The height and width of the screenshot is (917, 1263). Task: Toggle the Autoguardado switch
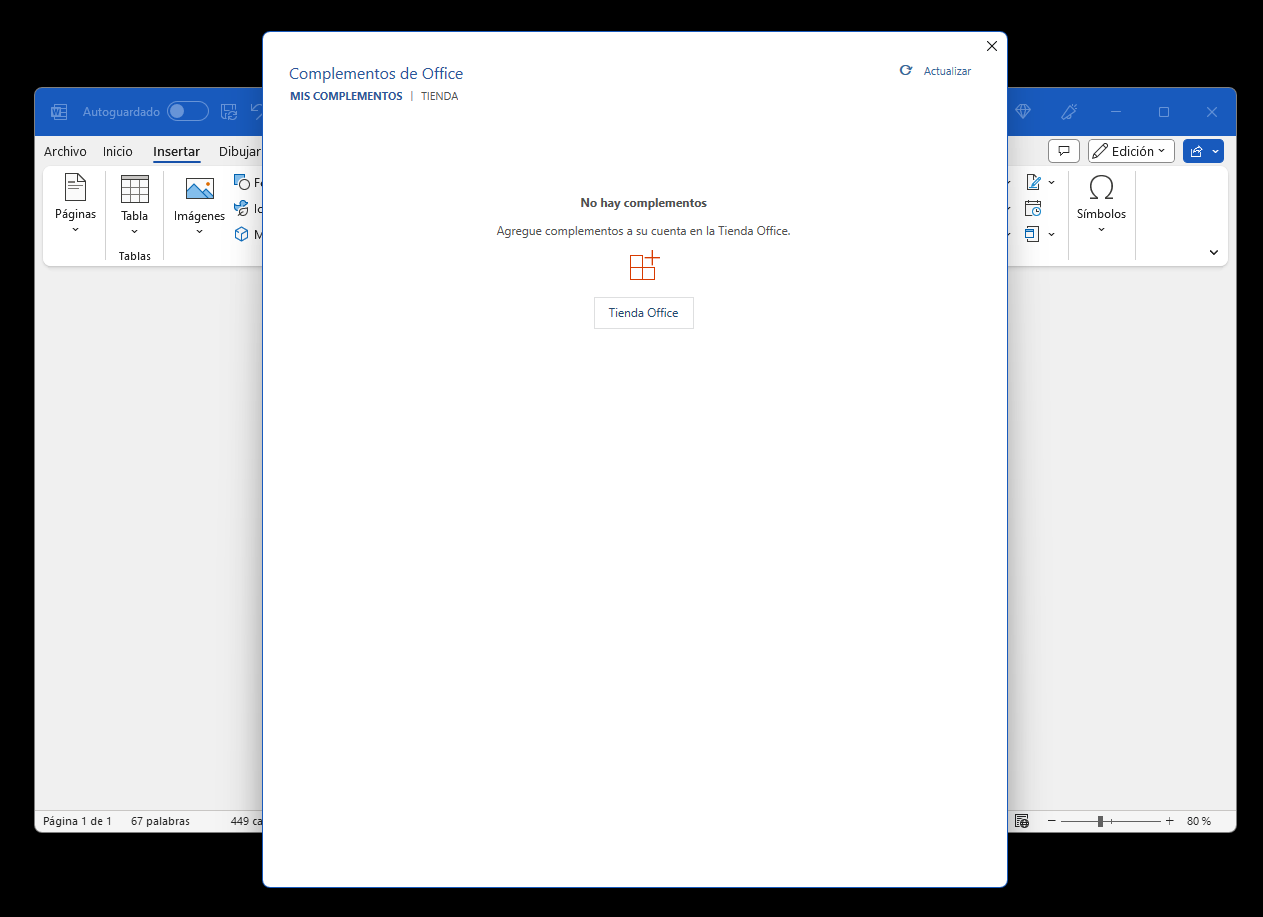coord(188,112)
